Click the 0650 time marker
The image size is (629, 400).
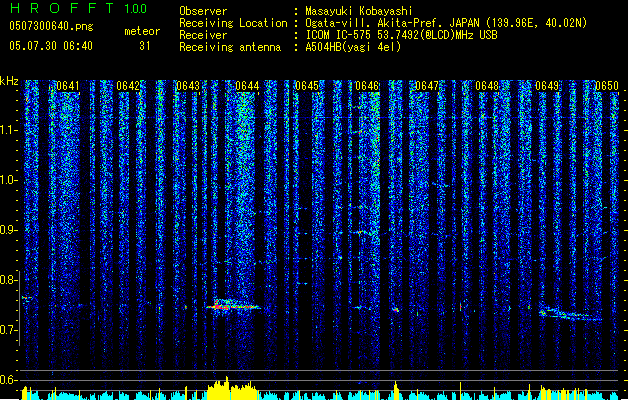tap(607, 86)
